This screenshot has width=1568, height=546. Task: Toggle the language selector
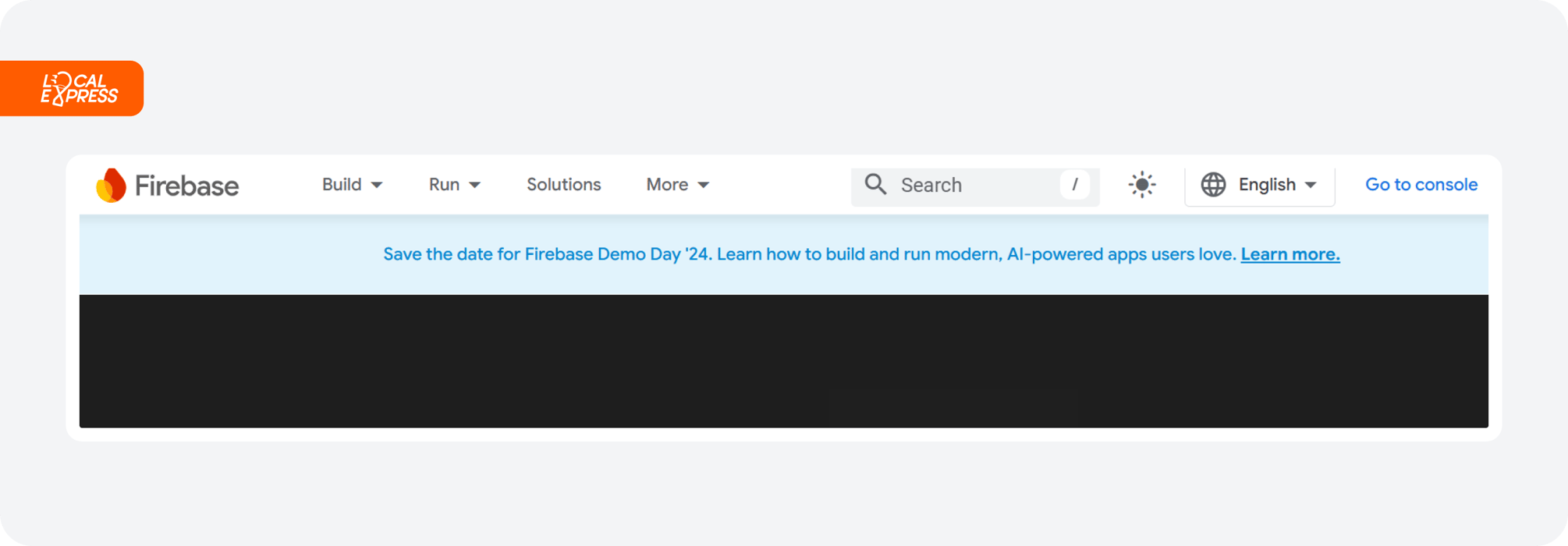pyautogui.click(x=1259, y=185)
